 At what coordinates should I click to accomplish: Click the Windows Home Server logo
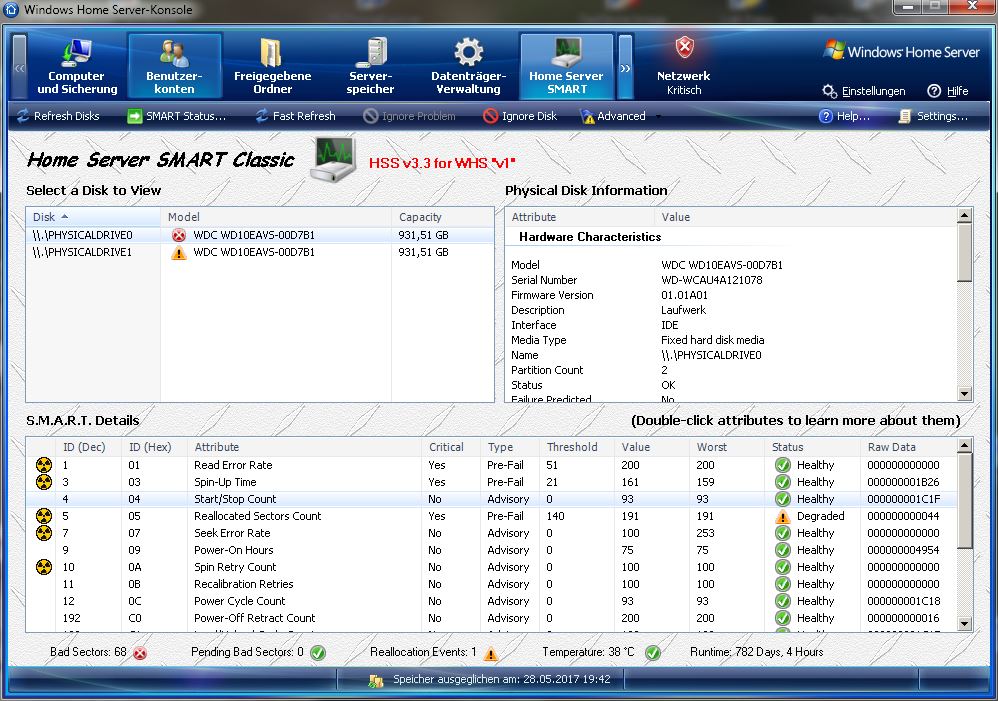pyautogui.click(x=902, y=51)
